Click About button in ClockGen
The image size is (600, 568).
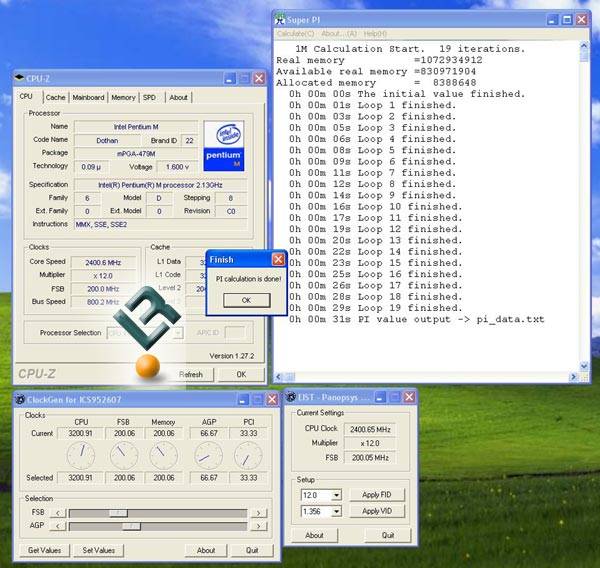tap(206, 550)
